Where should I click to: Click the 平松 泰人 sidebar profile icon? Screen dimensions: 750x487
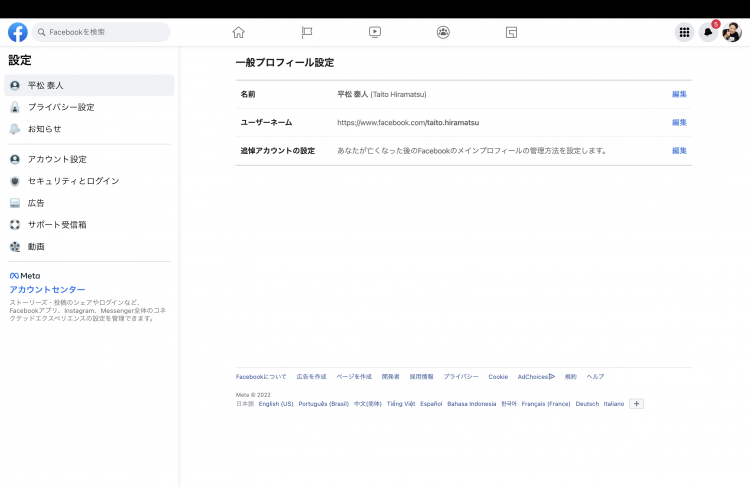[x=15, y=85]
